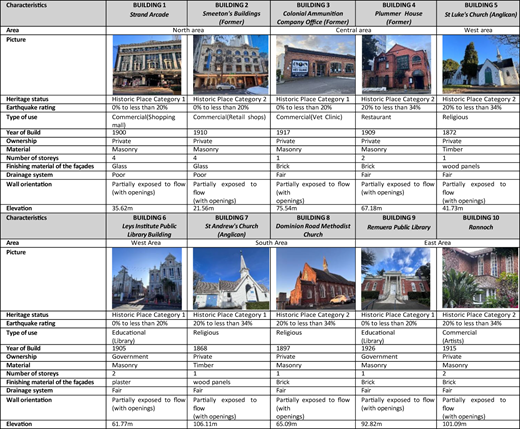The width and height of the screenshot is (520, 429).
Task: Click the upper 'Earthquake rating' row label
Action: 31,108
